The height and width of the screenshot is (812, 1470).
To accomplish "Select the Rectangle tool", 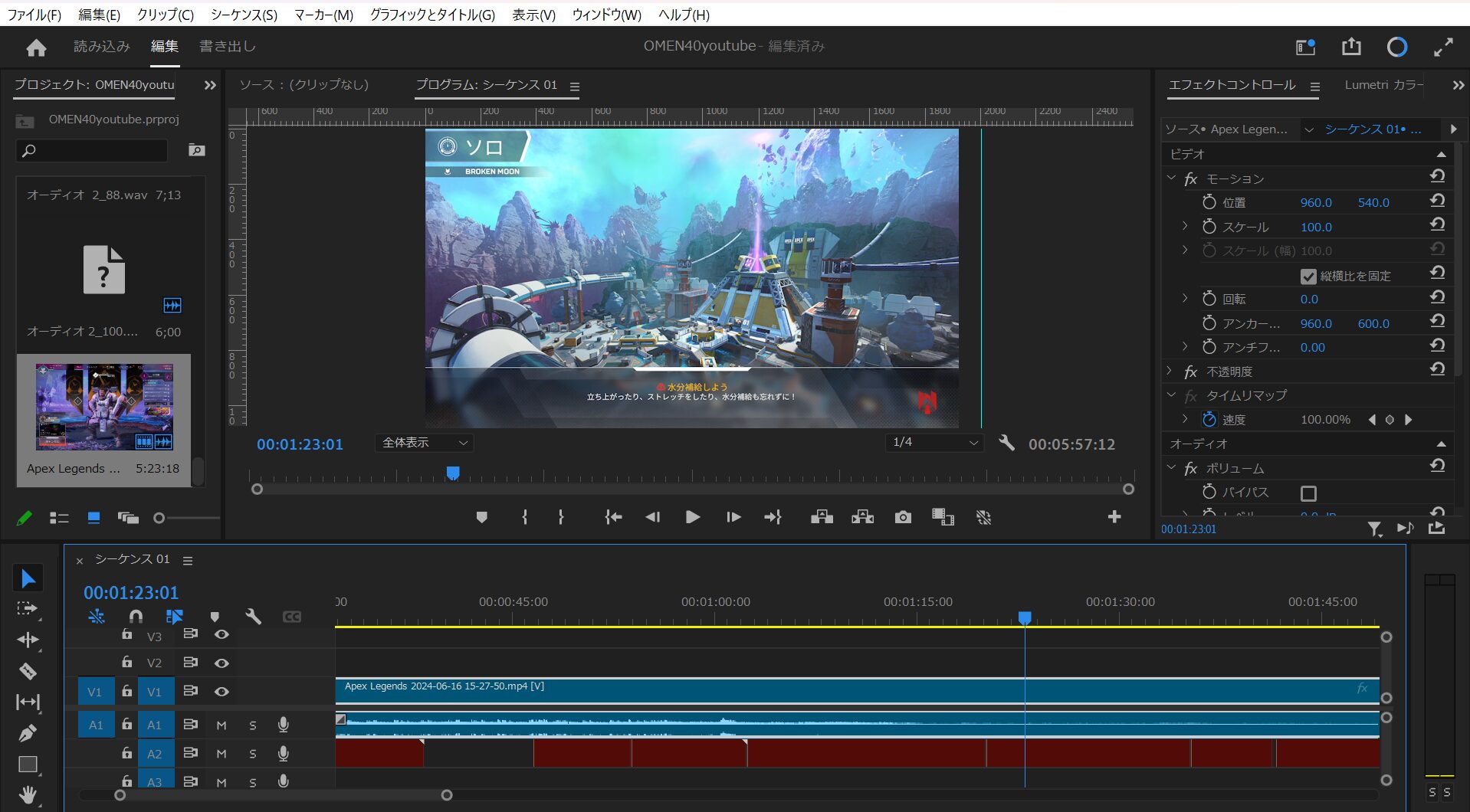I will [x=28, y=764].
